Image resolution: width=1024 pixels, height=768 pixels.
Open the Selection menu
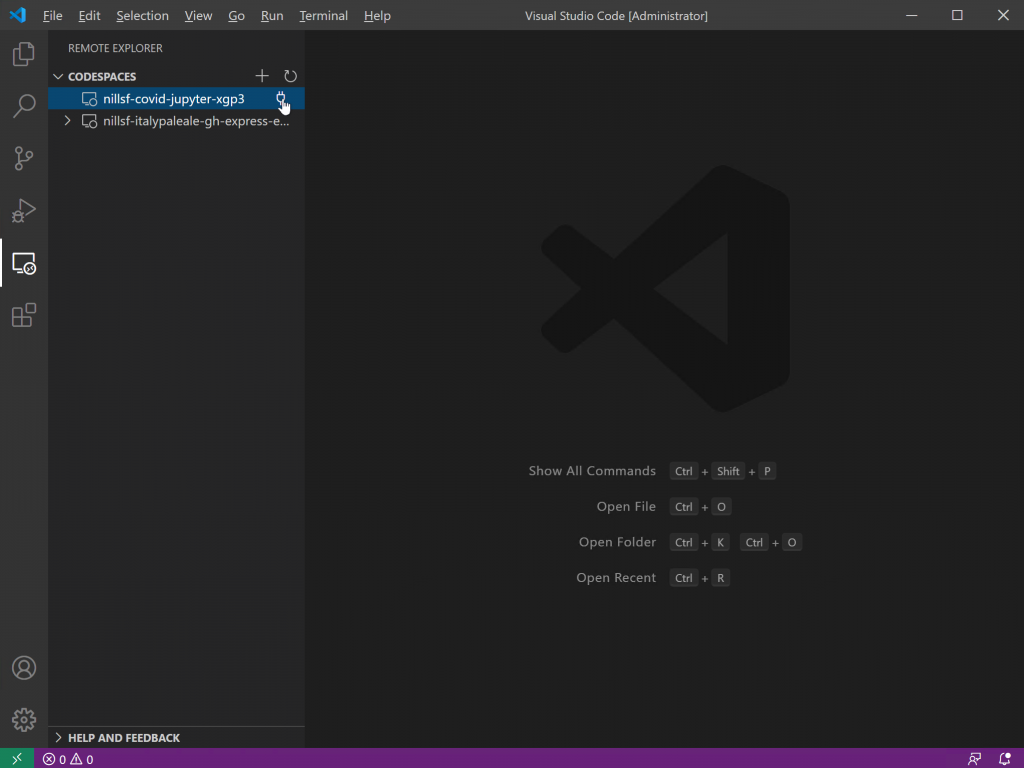(142, 16)
